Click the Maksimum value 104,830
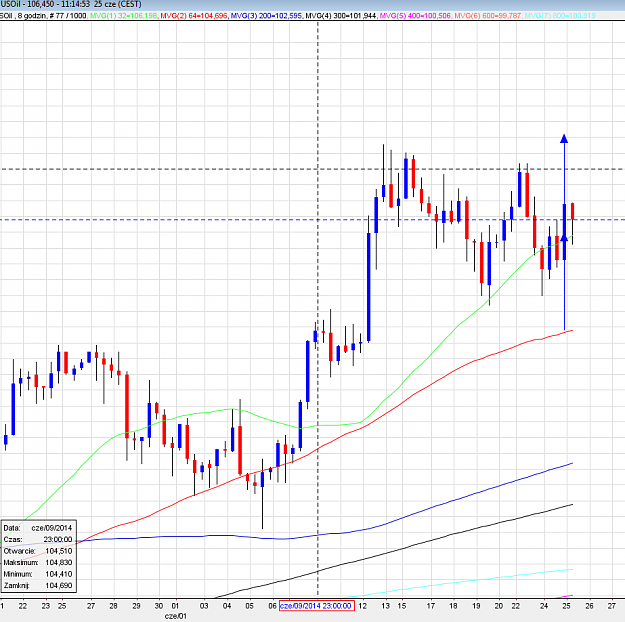The width and height of the screenshot is (625, 622). pyautogui.click(x=59, y=563)
